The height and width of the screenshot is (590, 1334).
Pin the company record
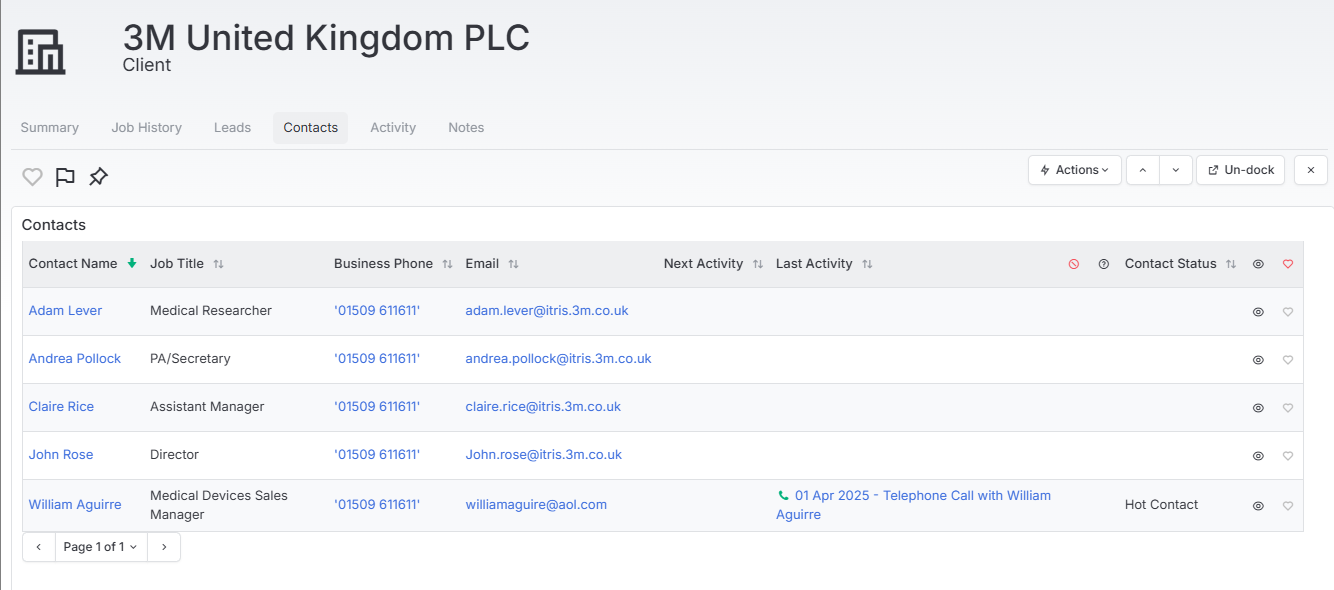(98, 177)
